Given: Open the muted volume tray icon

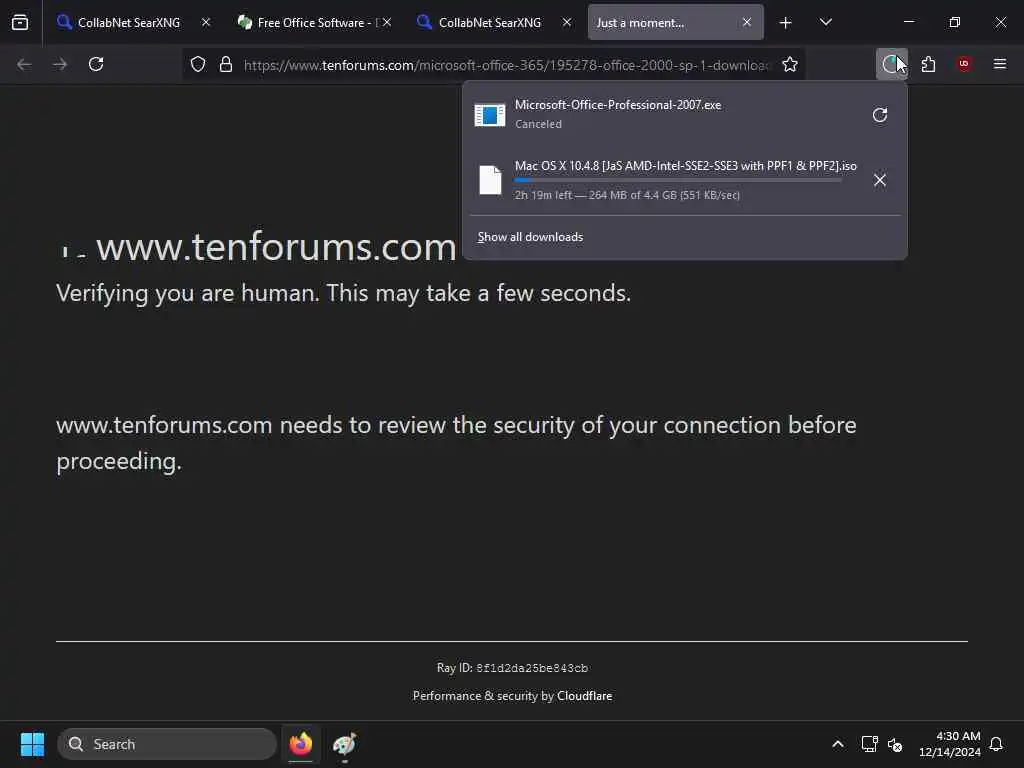Looking at the screenshot, I should [895, 744].
